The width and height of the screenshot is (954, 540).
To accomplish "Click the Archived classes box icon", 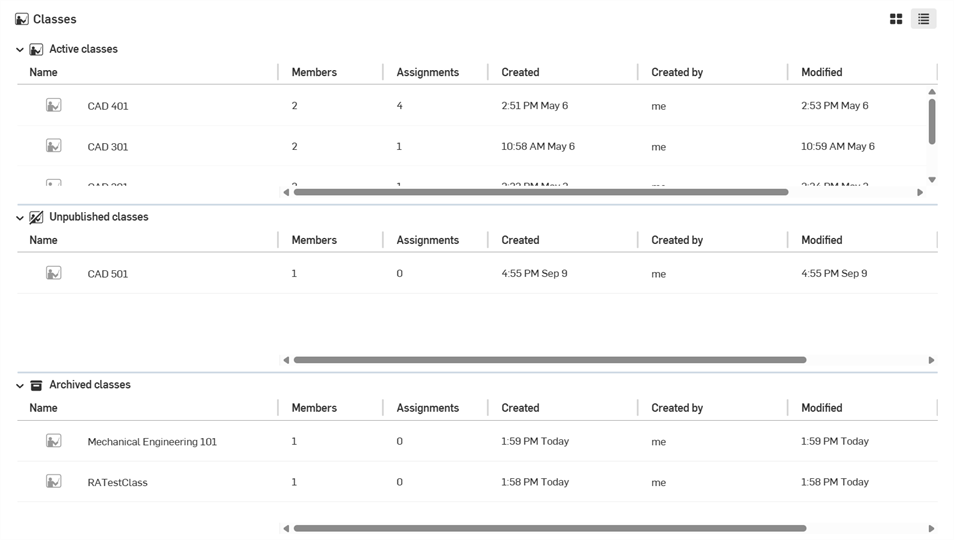I will point(36,385).
